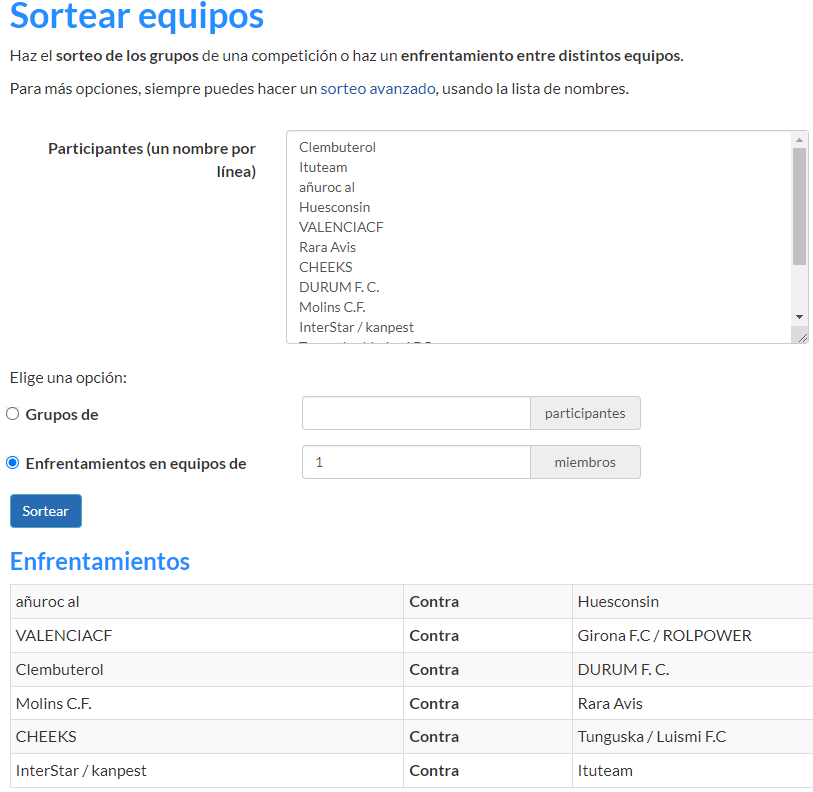
Task: Click the 'miembros' addon label
Action: [x=585, y=462]
